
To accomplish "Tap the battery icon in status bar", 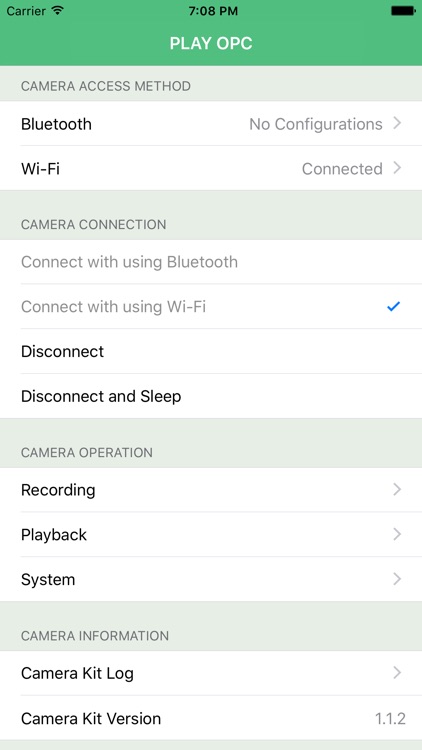I will pyautogui.click(x=403, y=11).
